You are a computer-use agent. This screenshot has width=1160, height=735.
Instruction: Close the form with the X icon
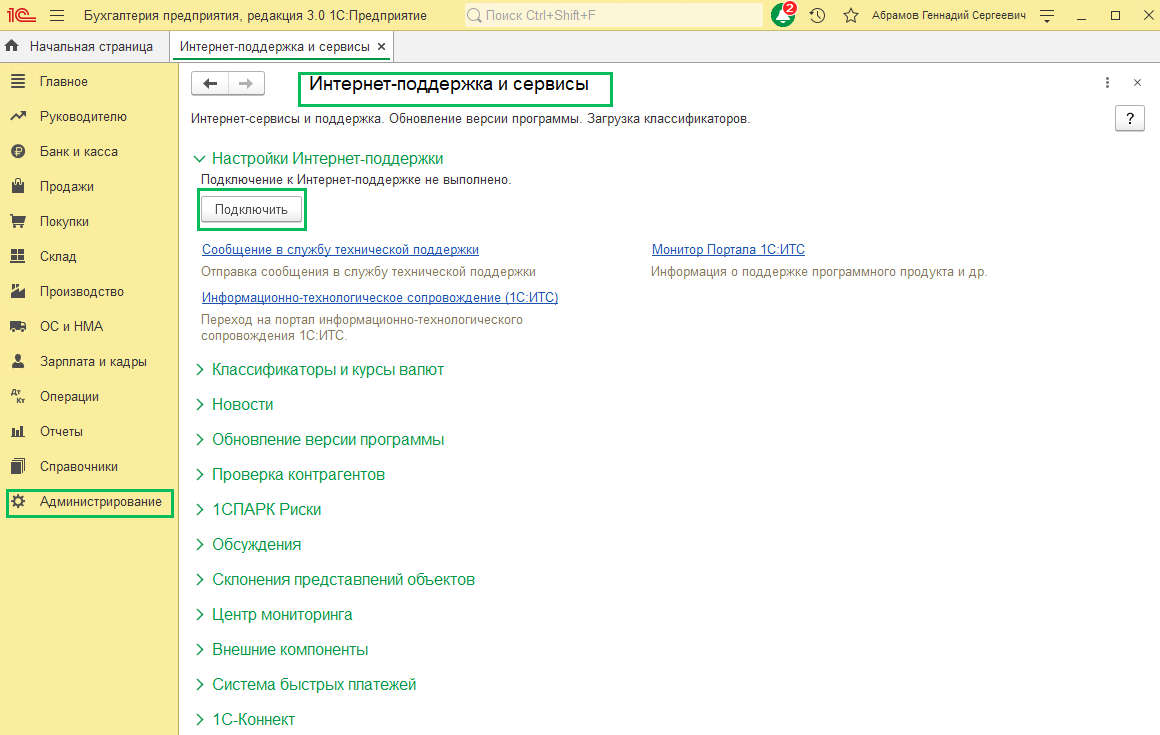(1138, 83)
